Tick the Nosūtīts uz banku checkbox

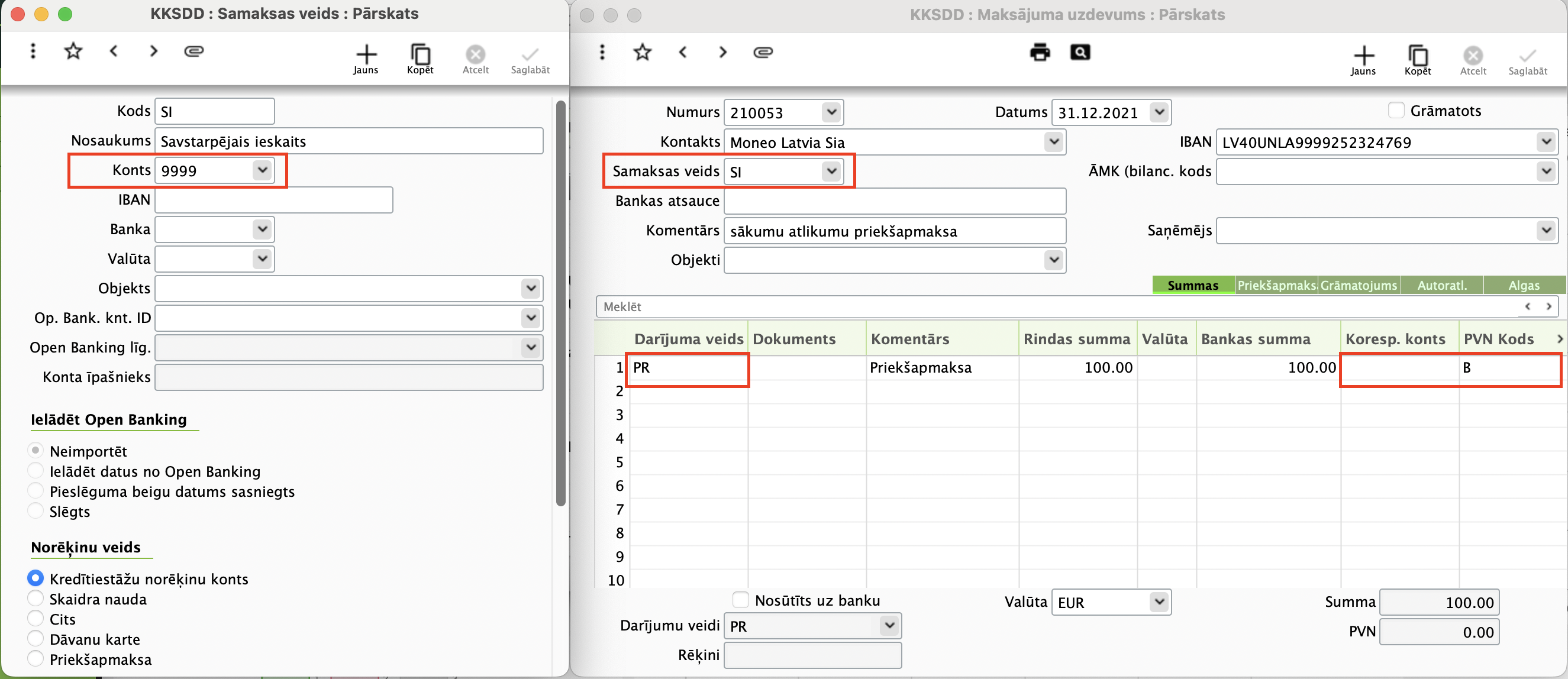(x=740, y=600)
